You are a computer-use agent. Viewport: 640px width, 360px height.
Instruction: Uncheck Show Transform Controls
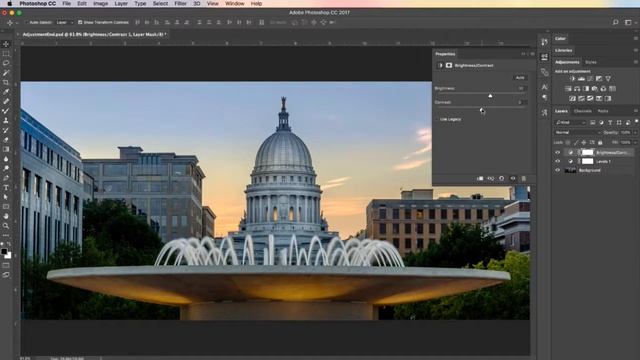tap(80, 22)
